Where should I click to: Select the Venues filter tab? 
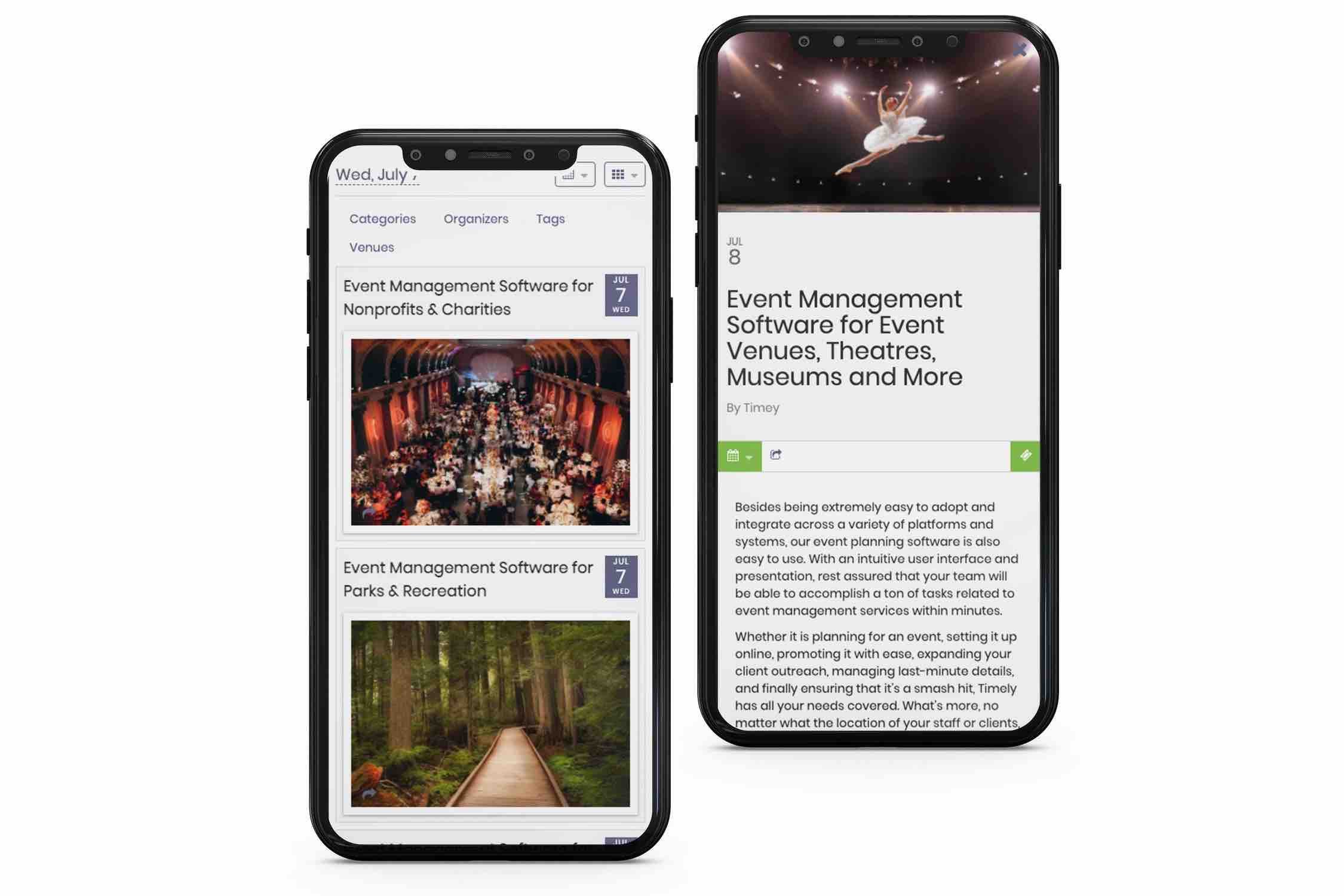point(371,247)
